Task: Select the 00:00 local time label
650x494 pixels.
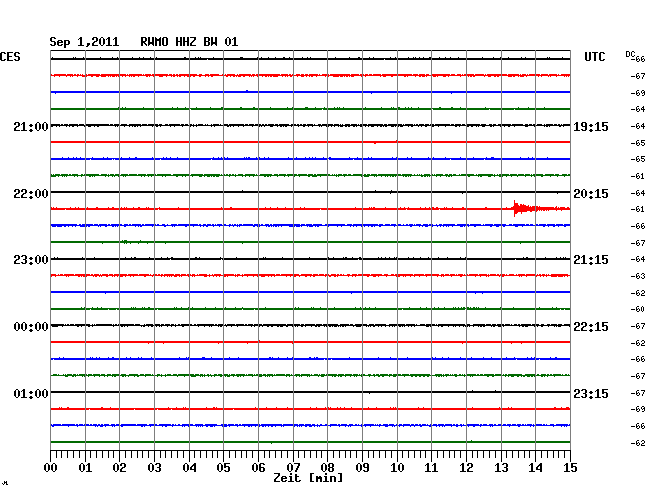Action: pyautogui.click(x=31, y=327)
